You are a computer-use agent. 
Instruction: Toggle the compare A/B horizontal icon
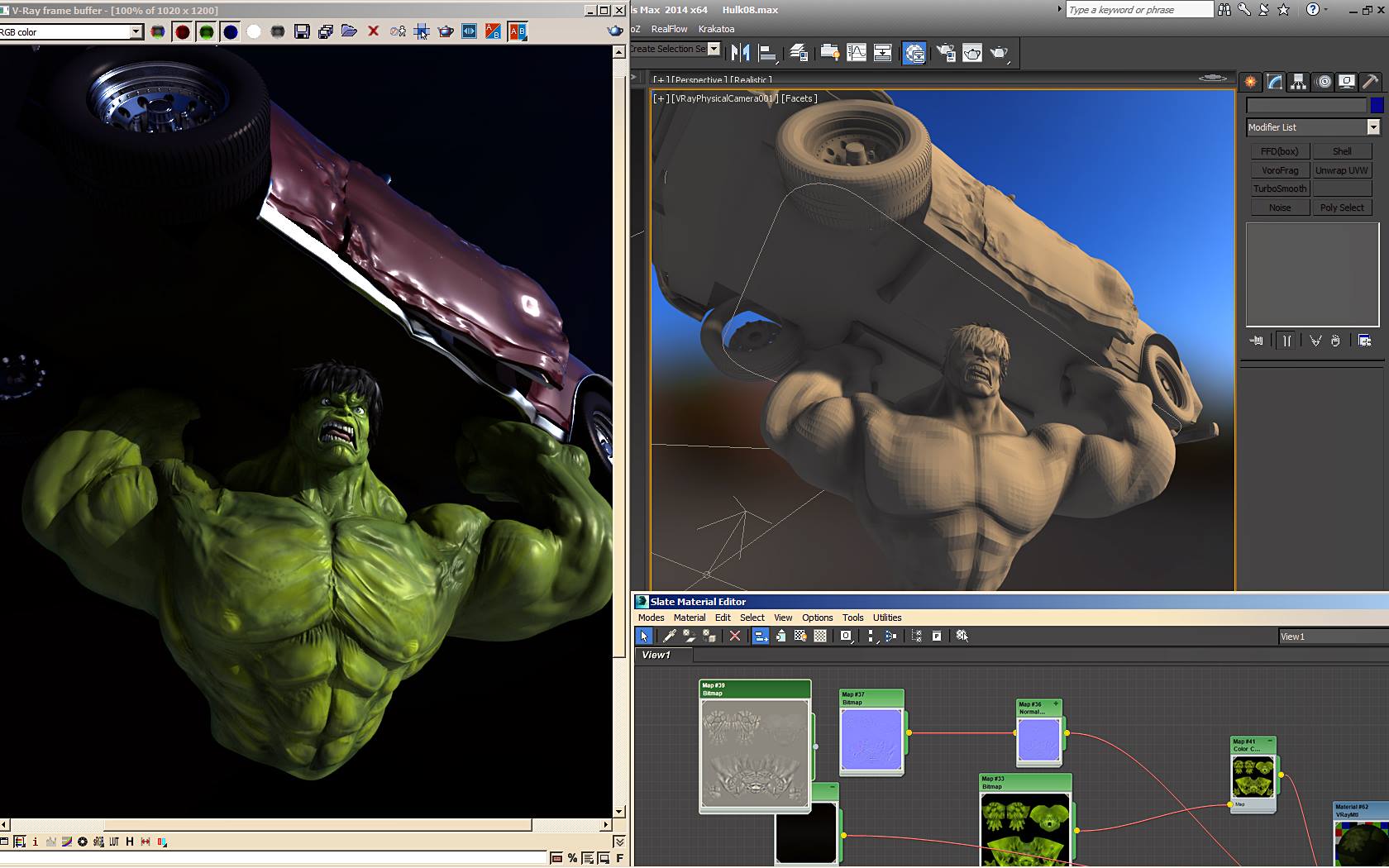coord(470,31)
